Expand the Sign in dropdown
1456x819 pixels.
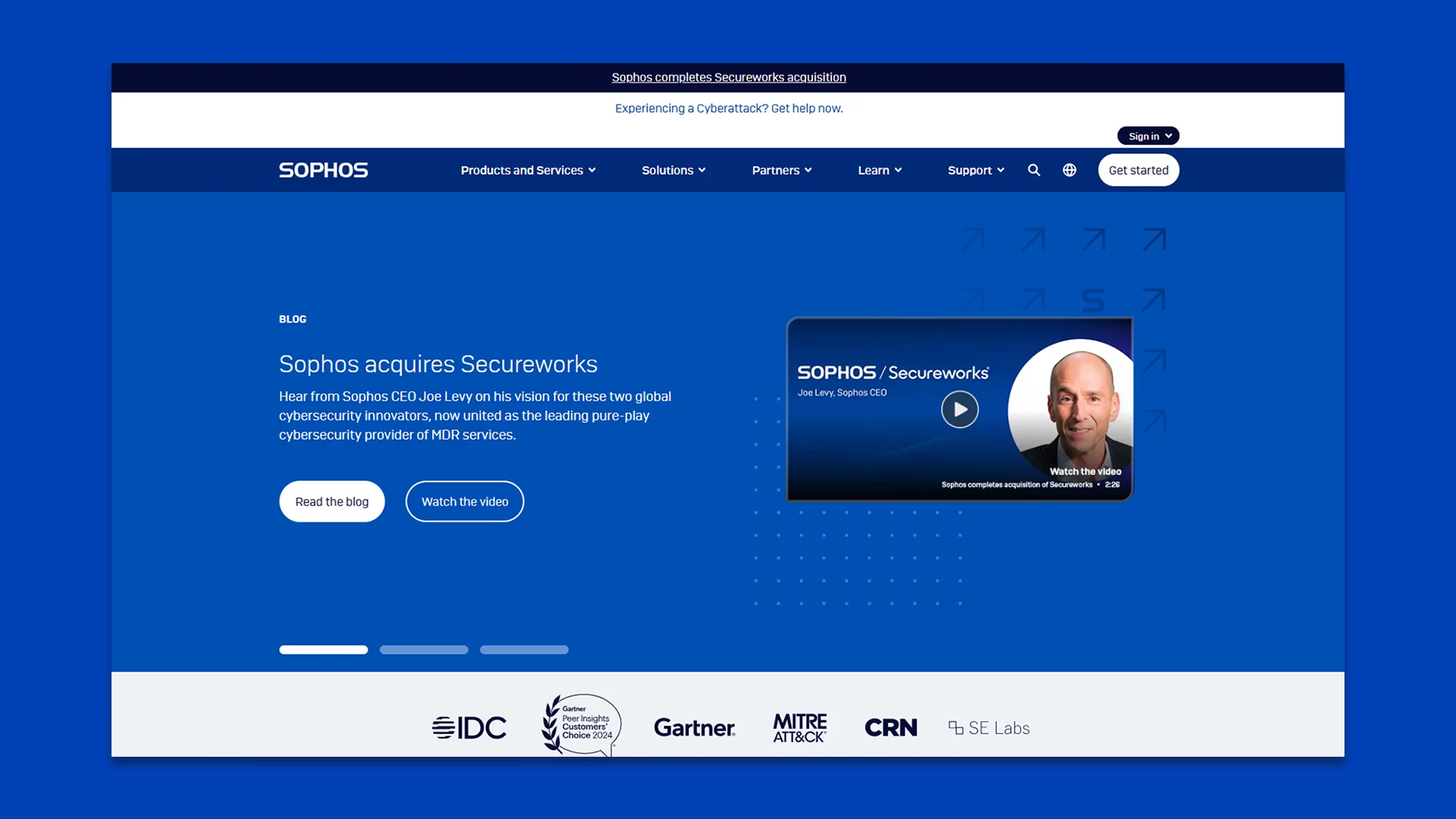point(1147,136)
